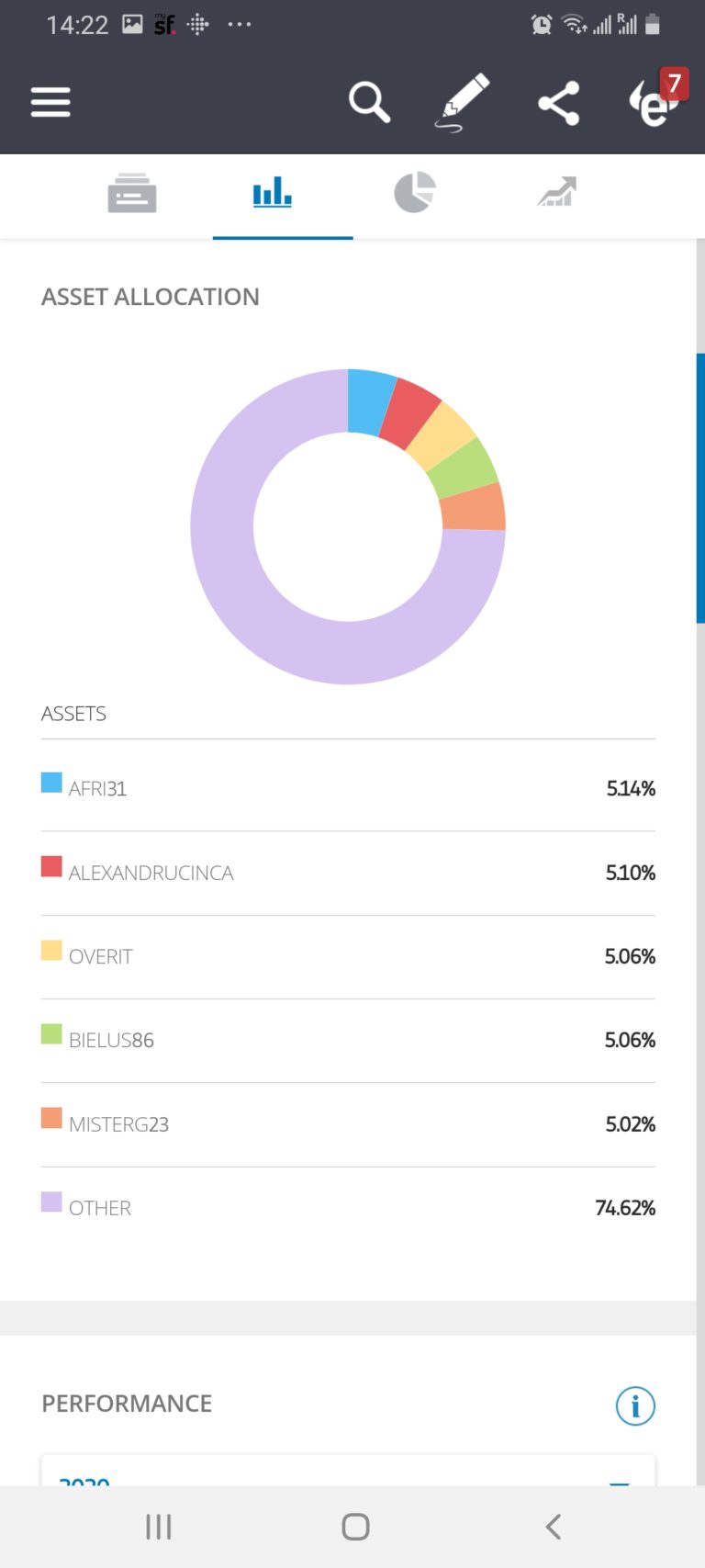Switch to the pie chart view tab
The width and height of the screenshot is (705, 1568).
point(414,194)
